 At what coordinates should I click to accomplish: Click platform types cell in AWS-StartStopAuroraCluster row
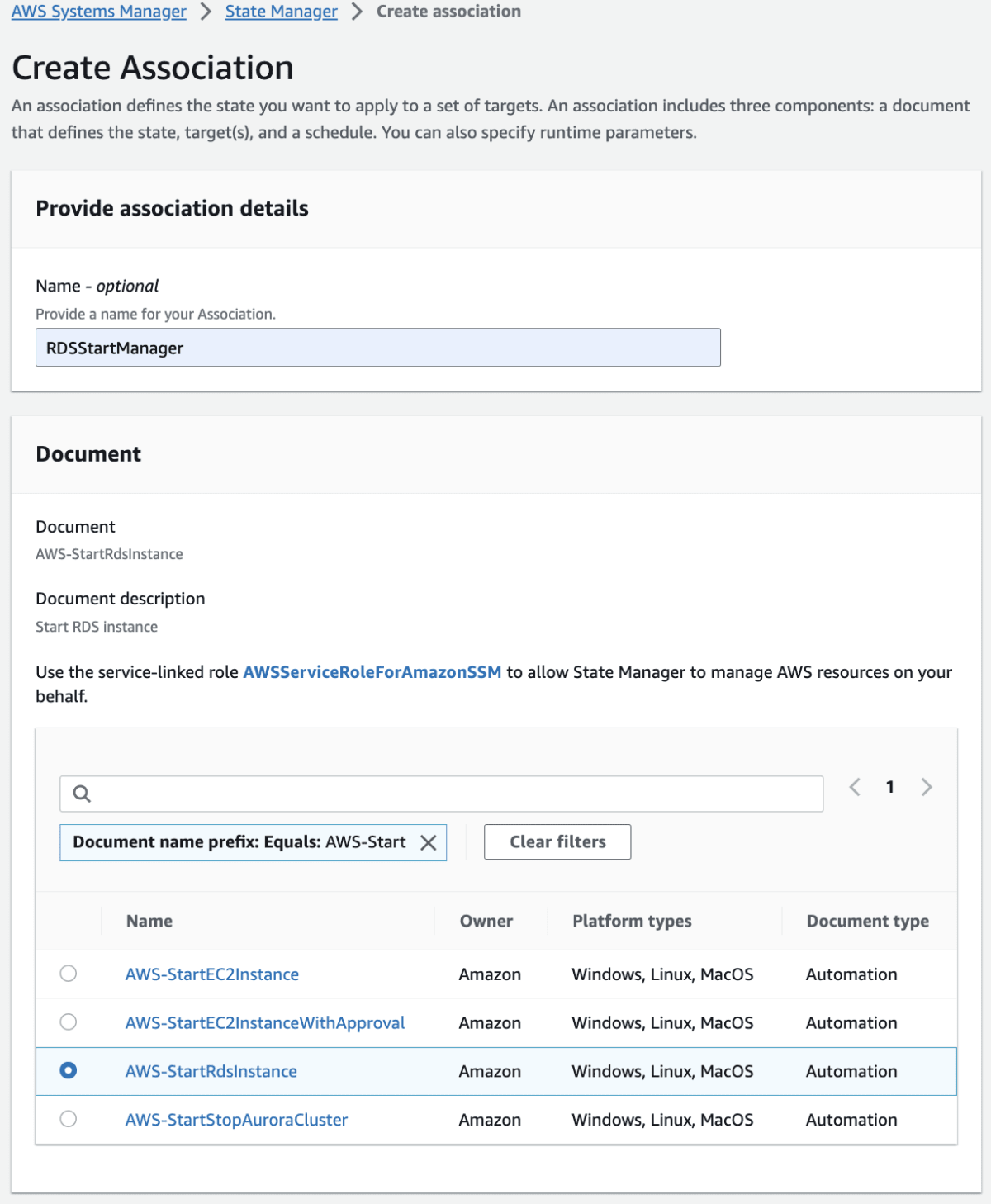pos(662,1120)
